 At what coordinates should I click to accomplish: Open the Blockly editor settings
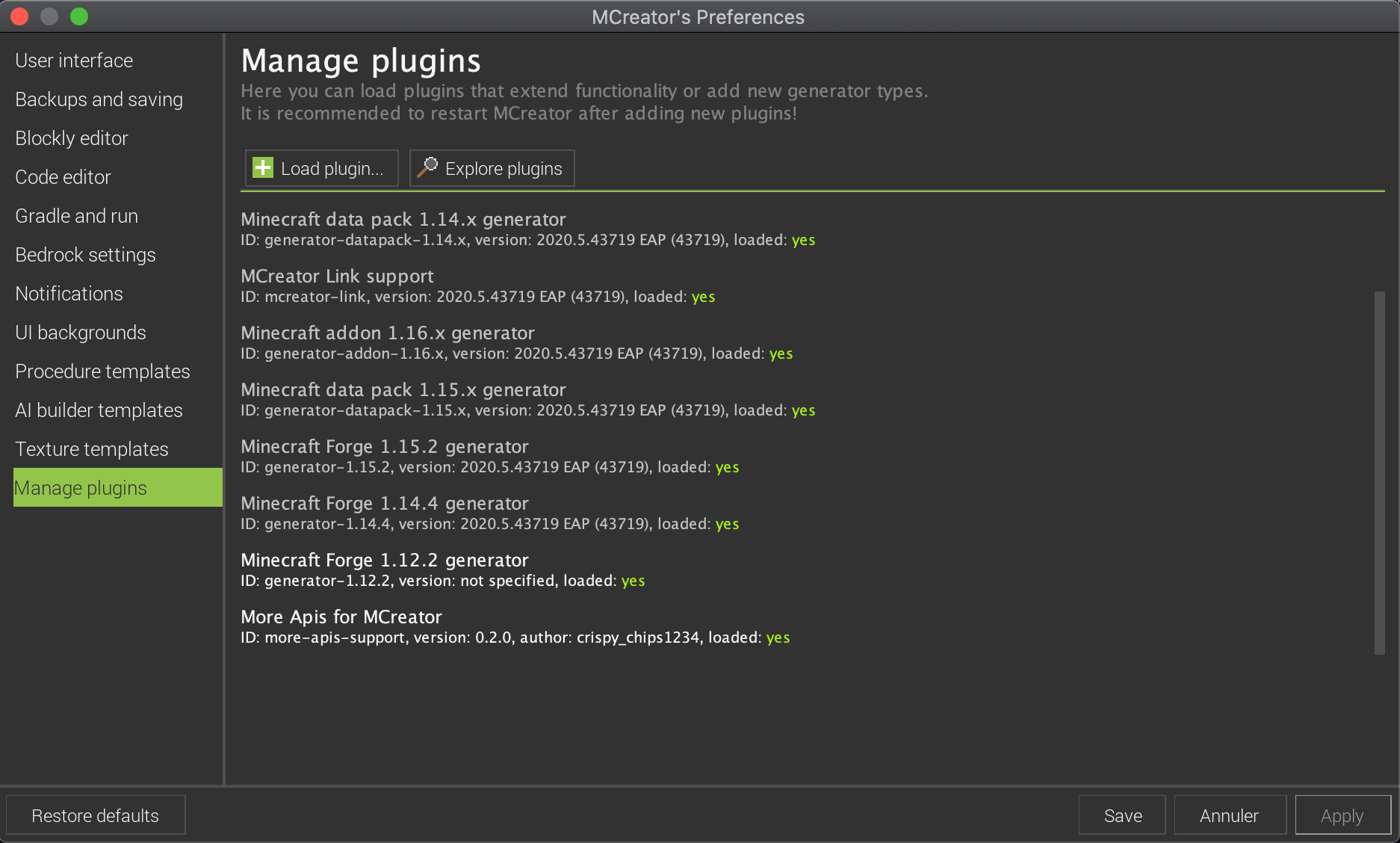(x=71, y=138)
